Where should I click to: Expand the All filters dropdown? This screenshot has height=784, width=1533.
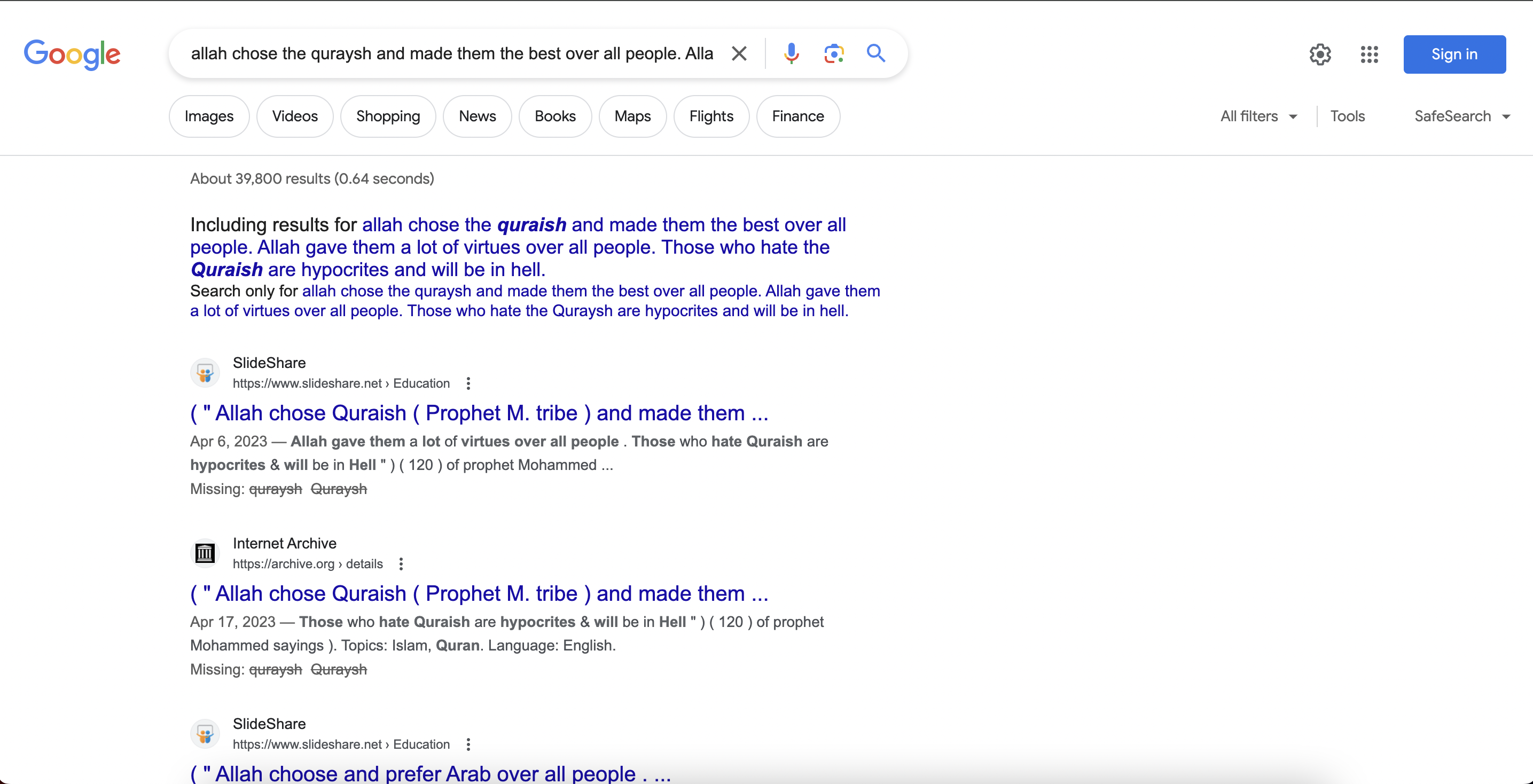(1258, 116)
